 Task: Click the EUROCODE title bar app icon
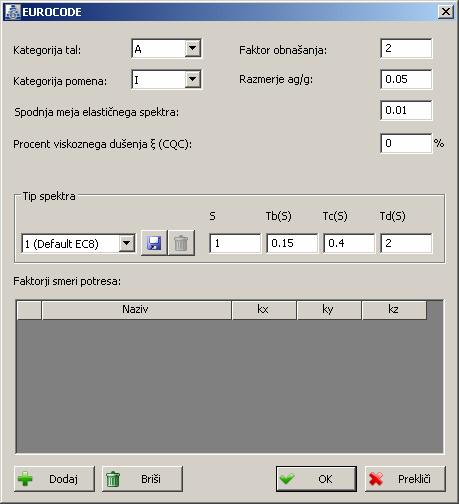pos(12,12)
